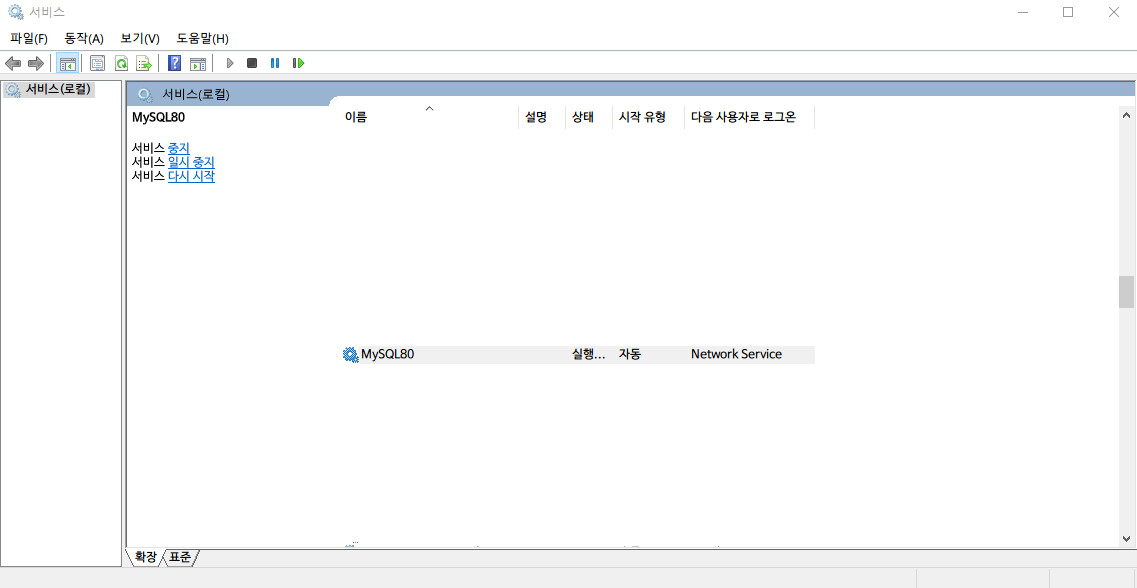Image resolution: width=1137 pixels, height=588 pixels.
Task: Click the Network Service logon cell
Action: tap(736, 355)
